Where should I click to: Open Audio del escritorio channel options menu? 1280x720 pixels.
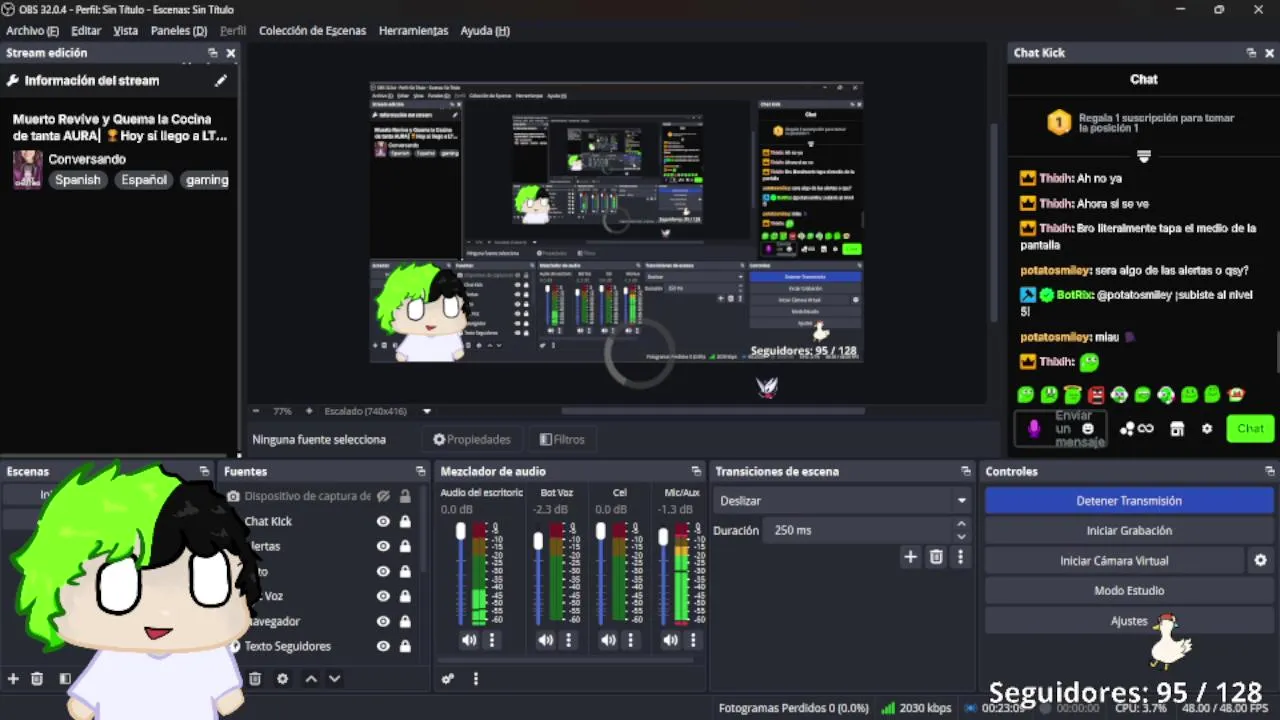492,640
